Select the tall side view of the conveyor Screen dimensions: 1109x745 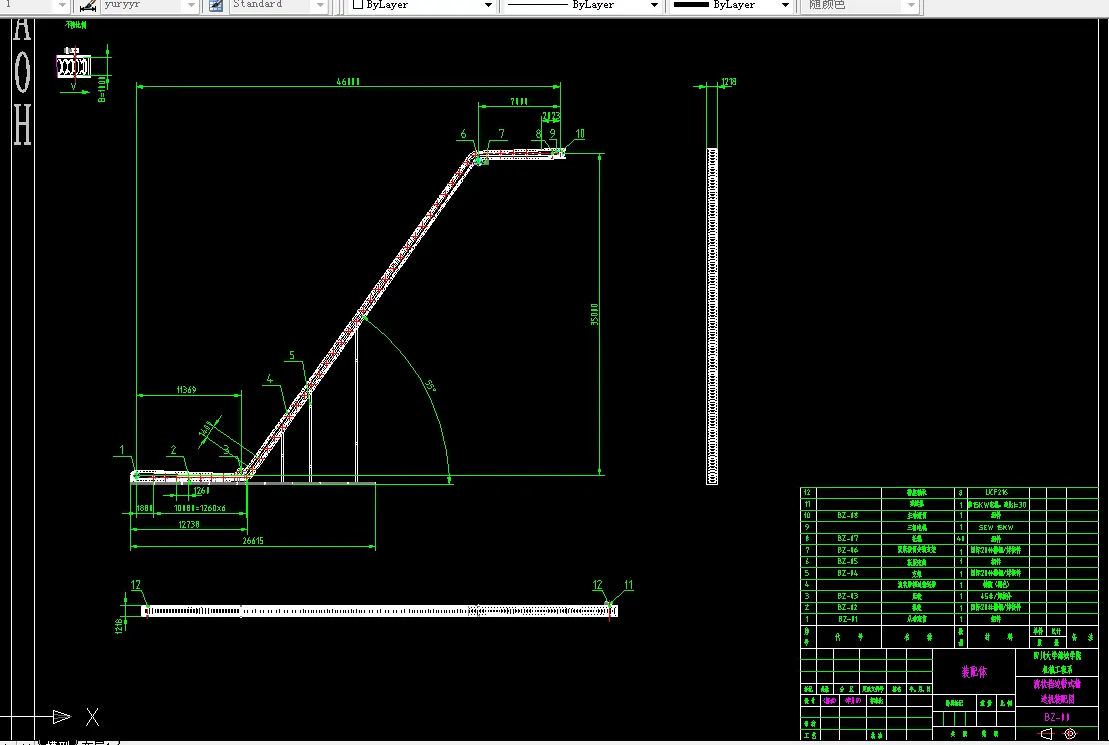point(712,316)
